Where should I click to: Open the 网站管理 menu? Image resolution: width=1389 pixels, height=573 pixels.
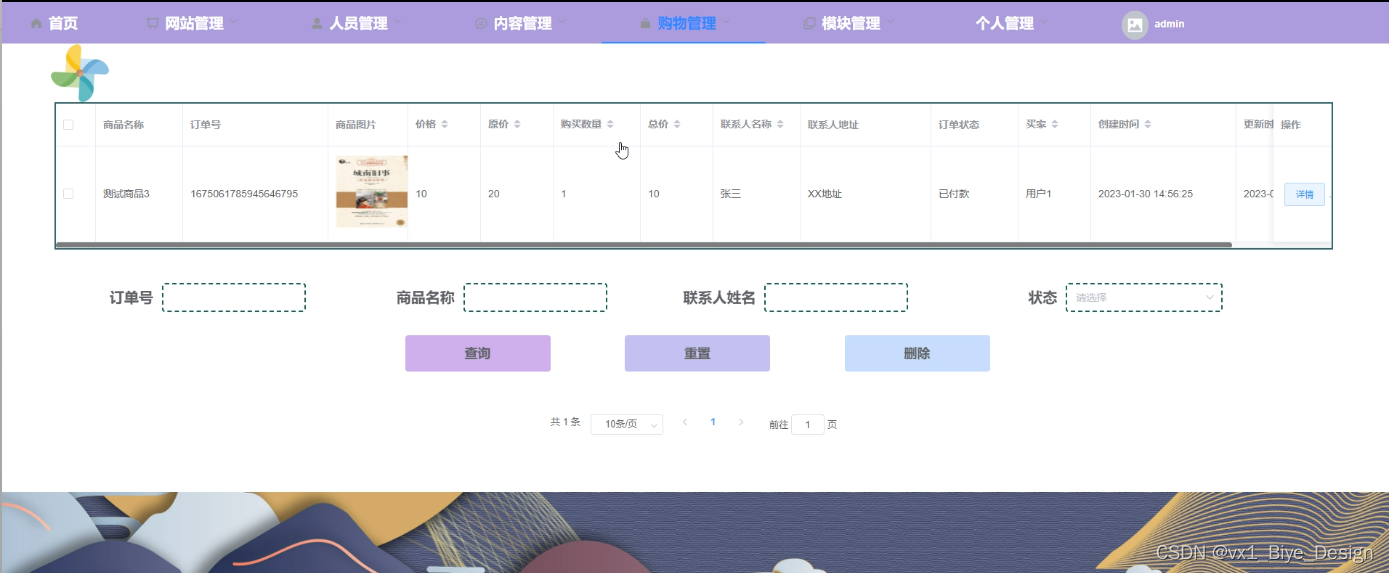pyautogui.click(x=192, y=23)
